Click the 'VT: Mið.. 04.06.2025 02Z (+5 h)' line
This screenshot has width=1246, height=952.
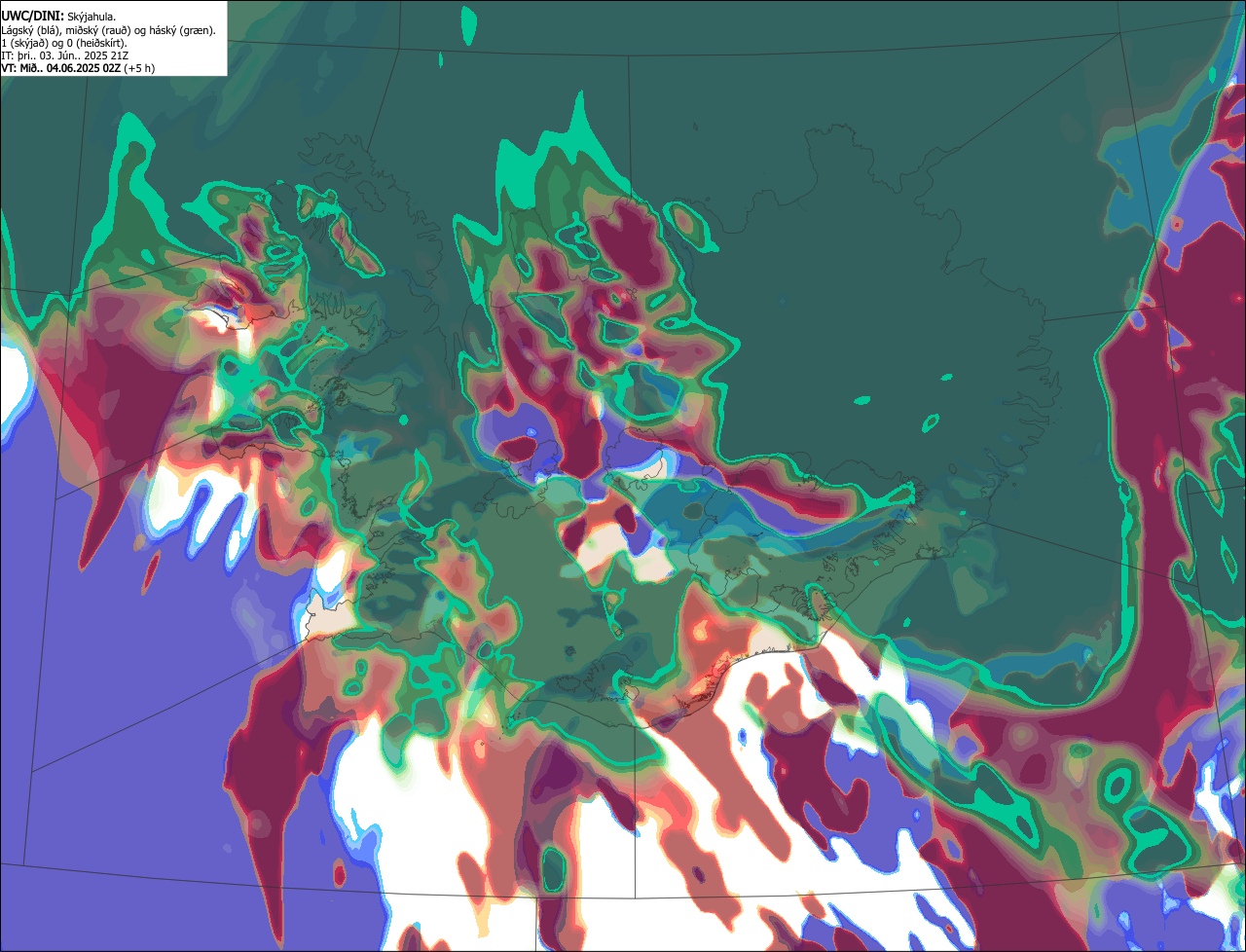click(78, 68)
